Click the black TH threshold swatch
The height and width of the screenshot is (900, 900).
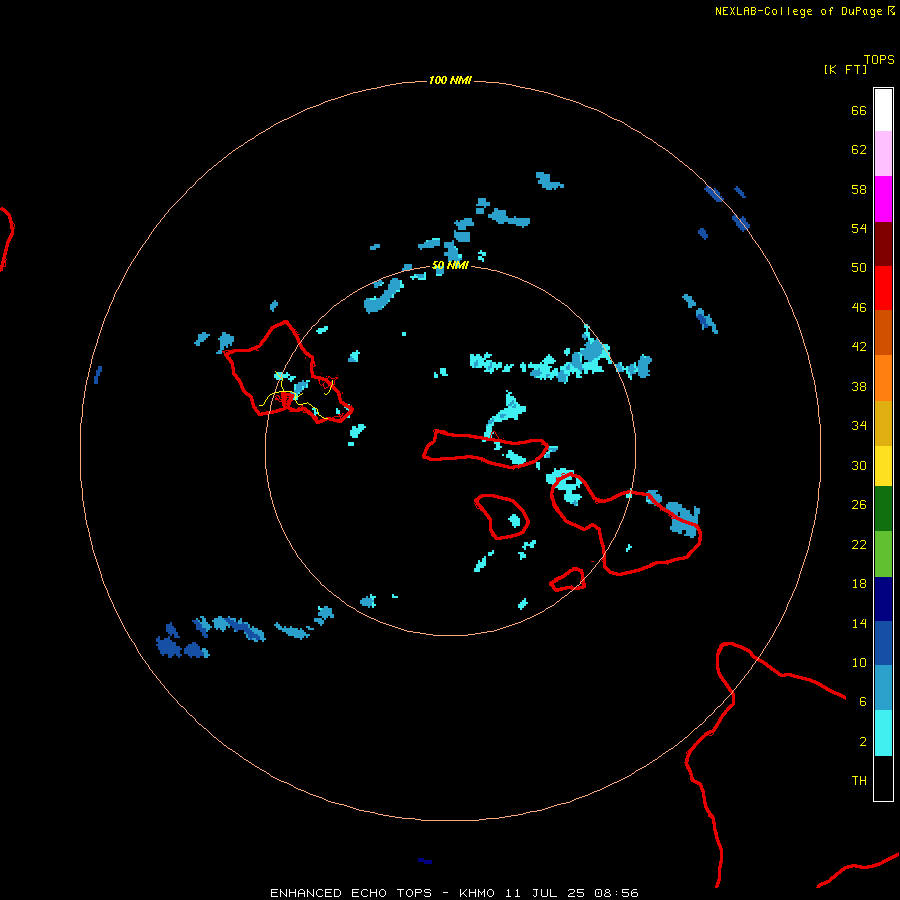[883, 778]
